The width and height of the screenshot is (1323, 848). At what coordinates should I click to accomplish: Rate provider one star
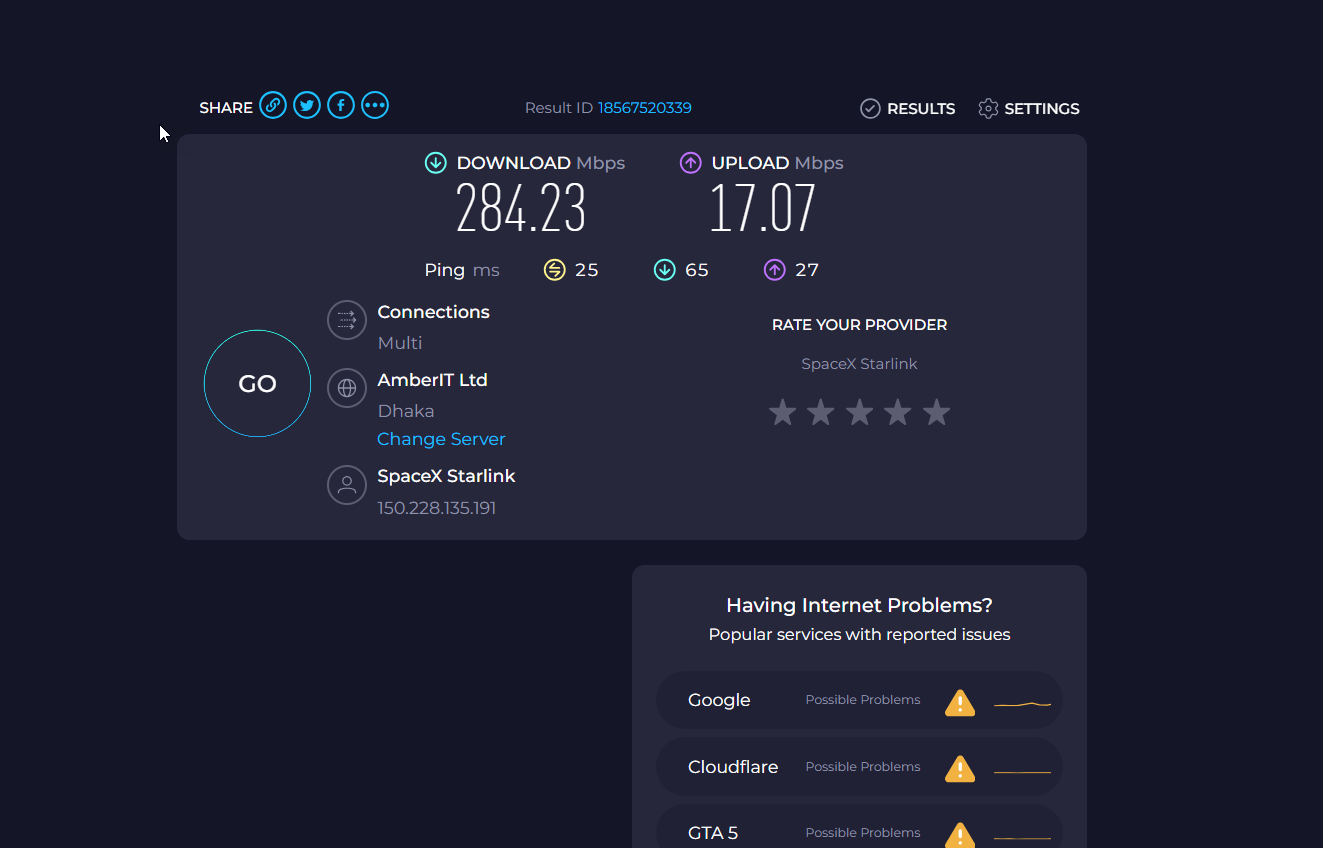[x=782, y=412]
